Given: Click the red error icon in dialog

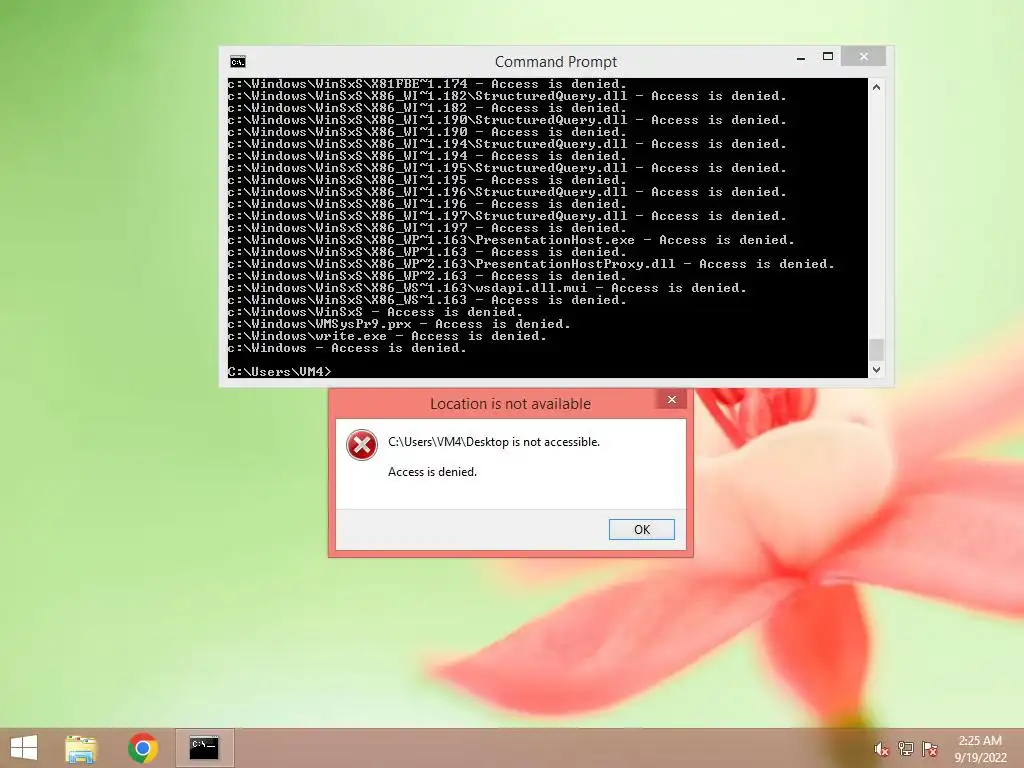Looking at the screenshot, I should pos(362,445).
